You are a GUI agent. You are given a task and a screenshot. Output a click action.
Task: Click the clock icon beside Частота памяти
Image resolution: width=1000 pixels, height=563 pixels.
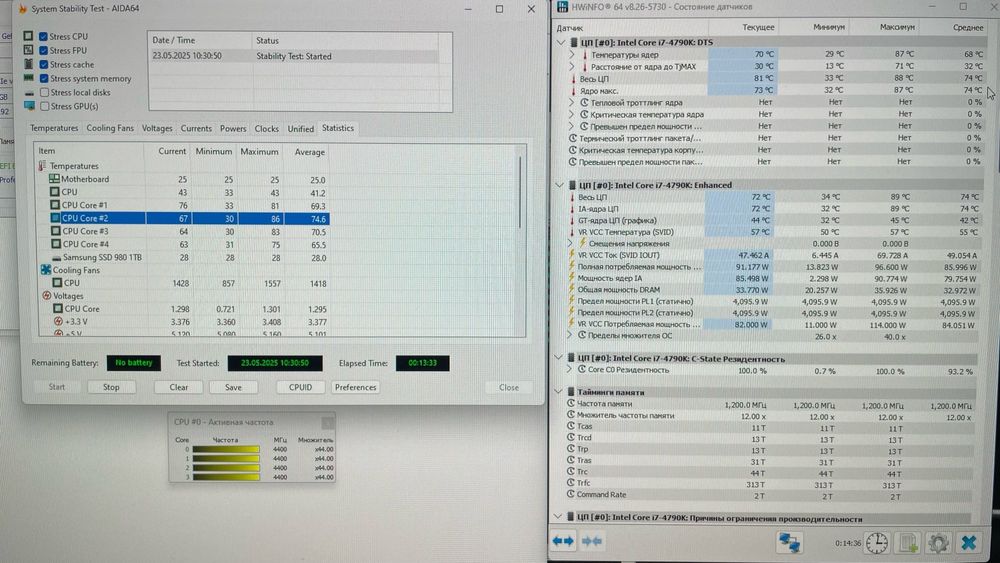pos(571,404)
